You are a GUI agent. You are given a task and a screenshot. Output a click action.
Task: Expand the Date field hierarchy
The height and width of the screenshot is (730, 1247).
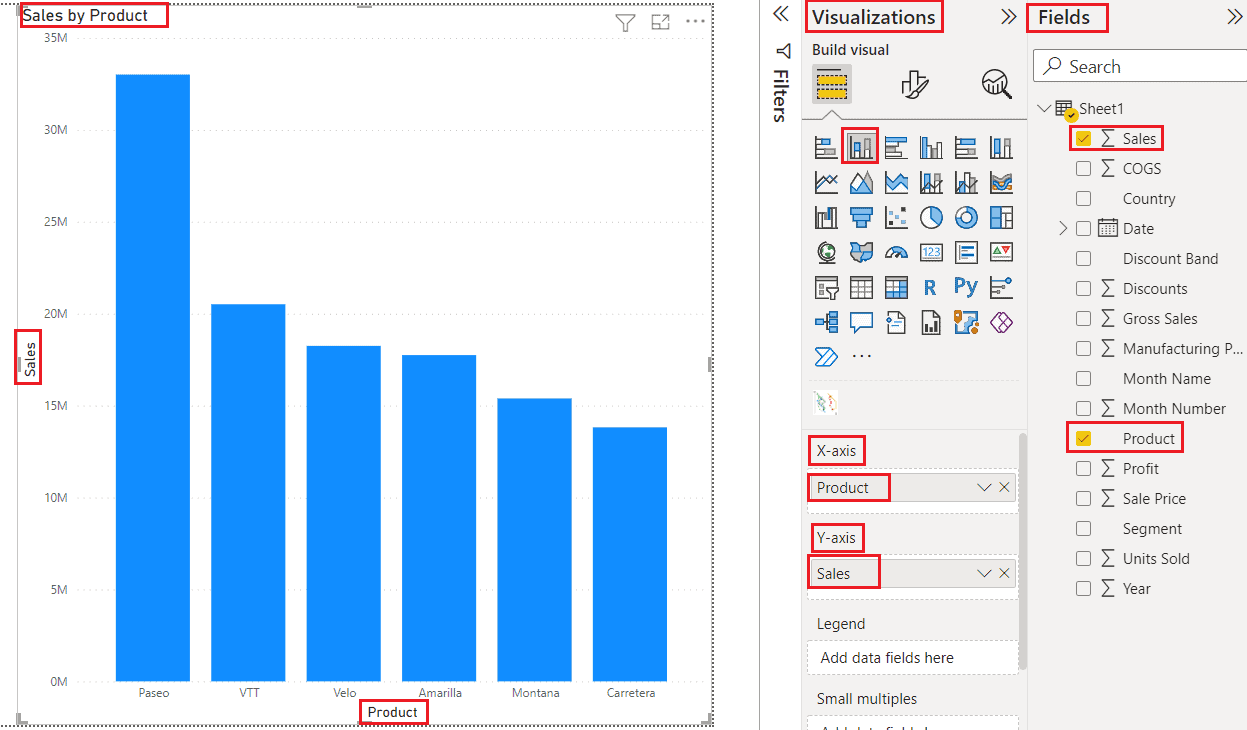pos(1063,228)
